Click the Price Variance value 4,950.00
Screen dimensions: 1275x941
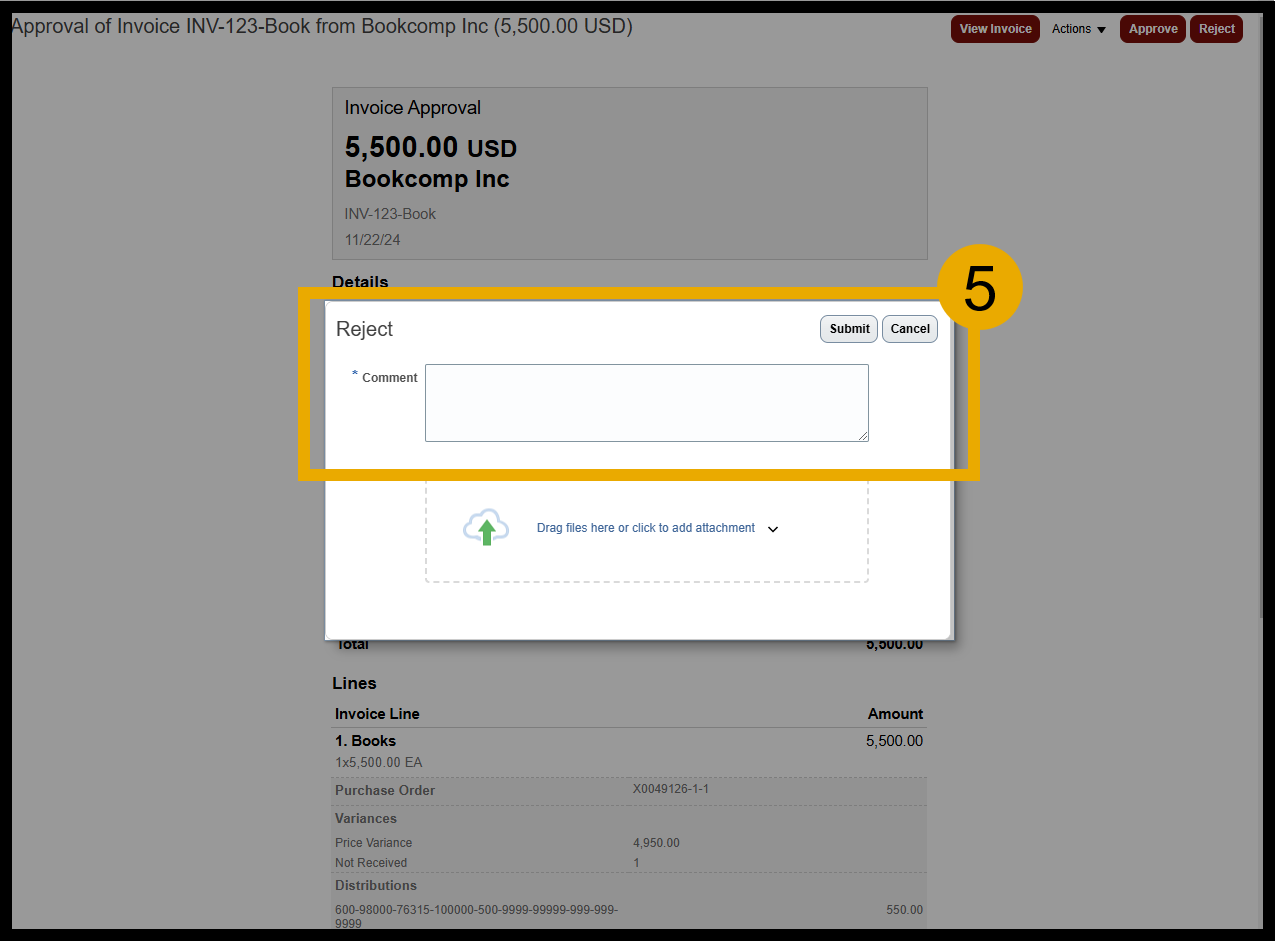656,843
